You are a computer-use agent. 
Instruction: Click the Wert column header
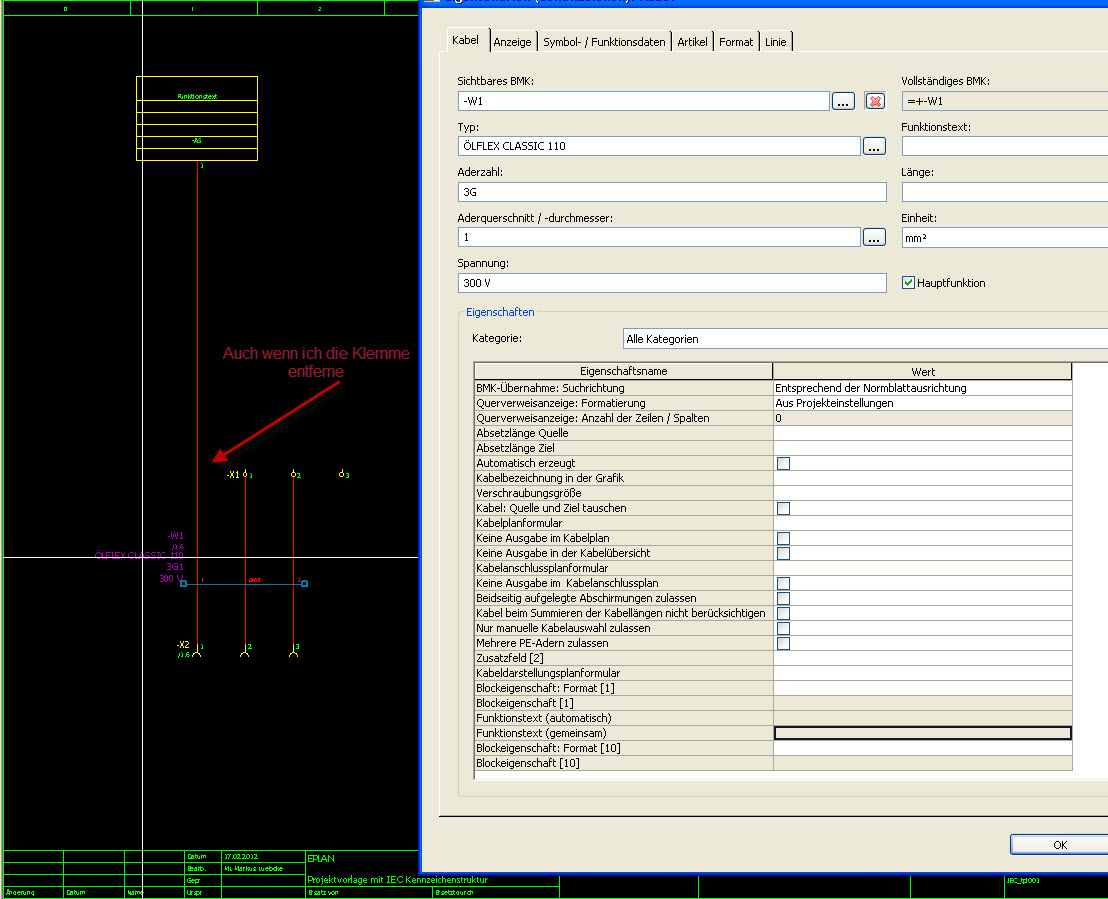(922, 372)
